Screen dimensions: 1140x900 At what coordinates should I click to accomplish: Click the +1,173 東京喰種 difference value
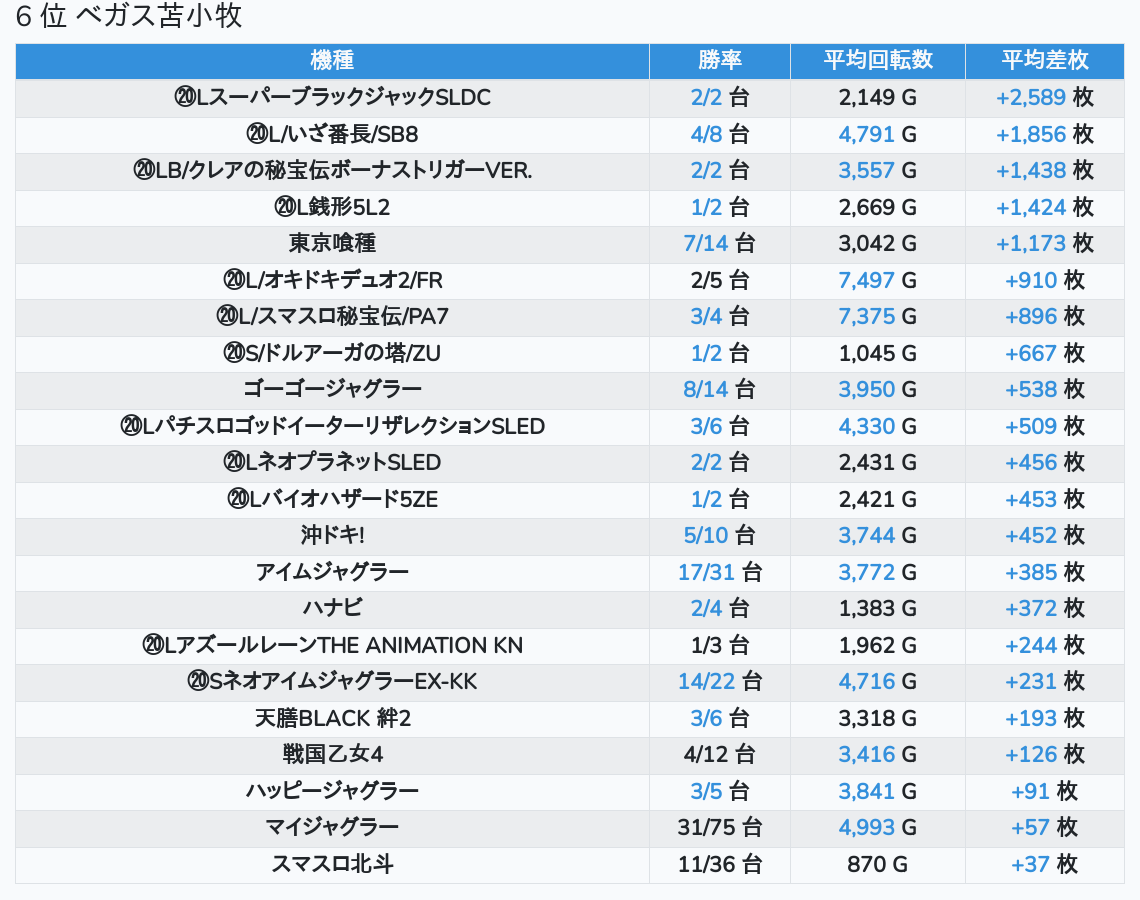(1030, 244)
